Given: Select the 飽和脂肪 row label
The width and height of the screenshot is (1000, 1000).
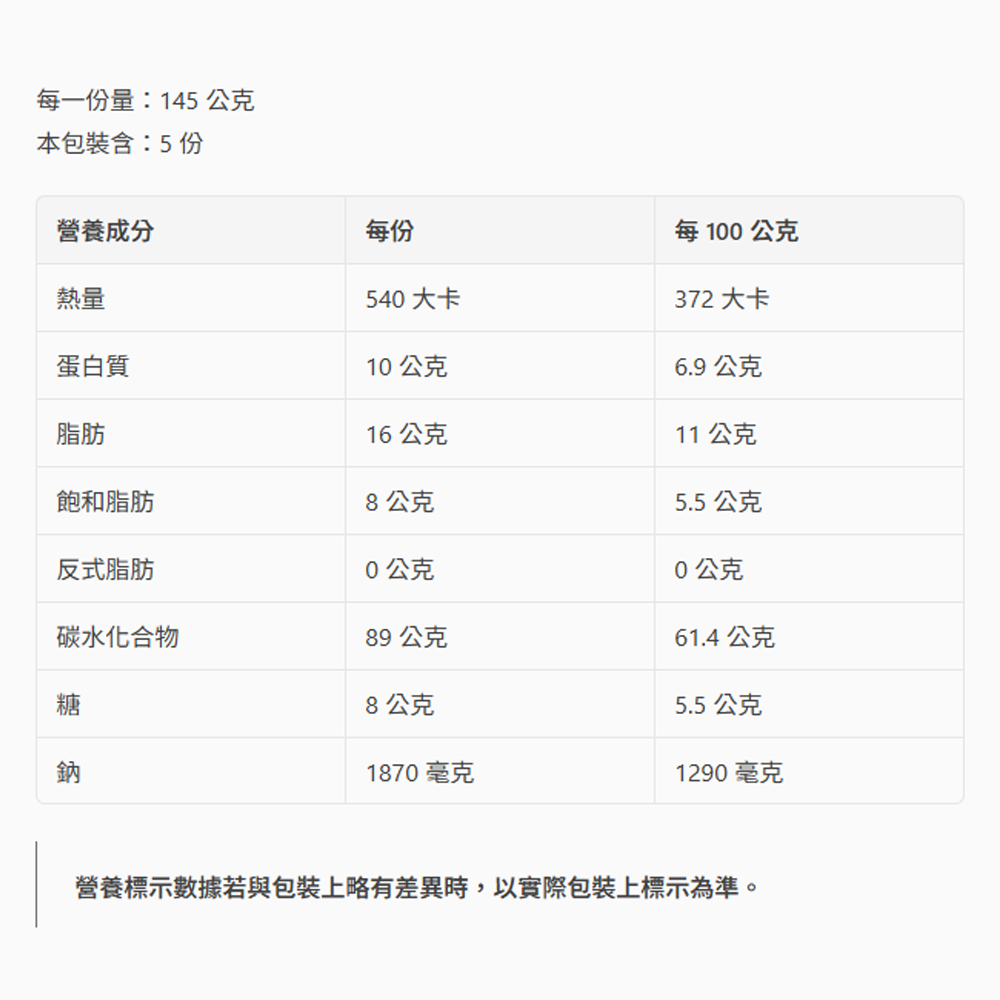Looking at the screenshot, I should [105, 501].
